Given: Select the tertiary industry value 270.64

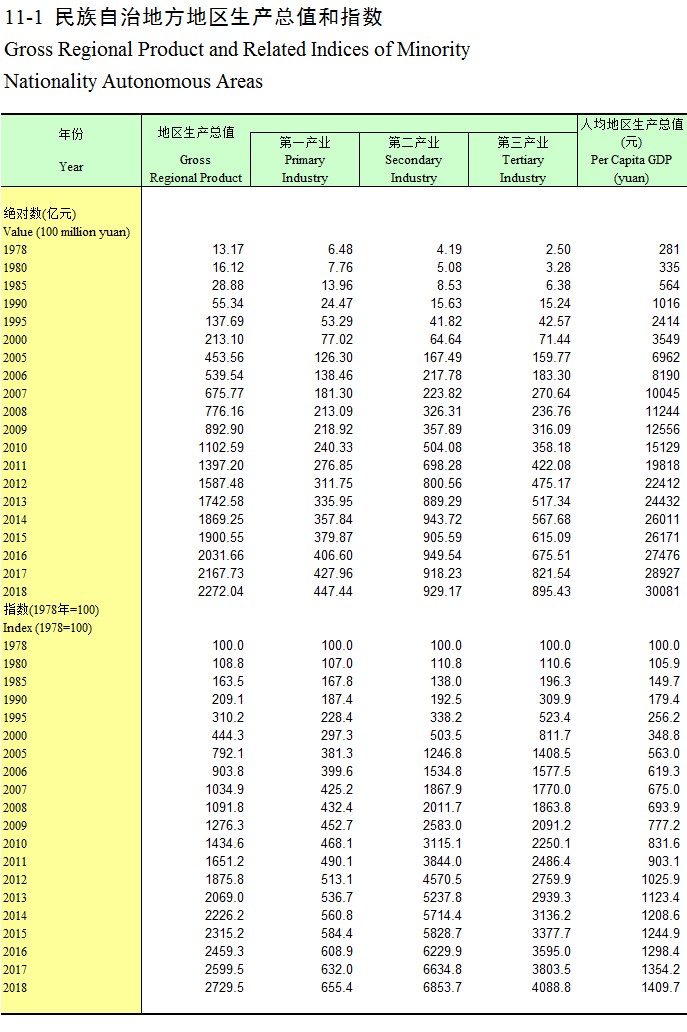Looking at the screenshot, I should pyautogui.click(x=551, y=394).
